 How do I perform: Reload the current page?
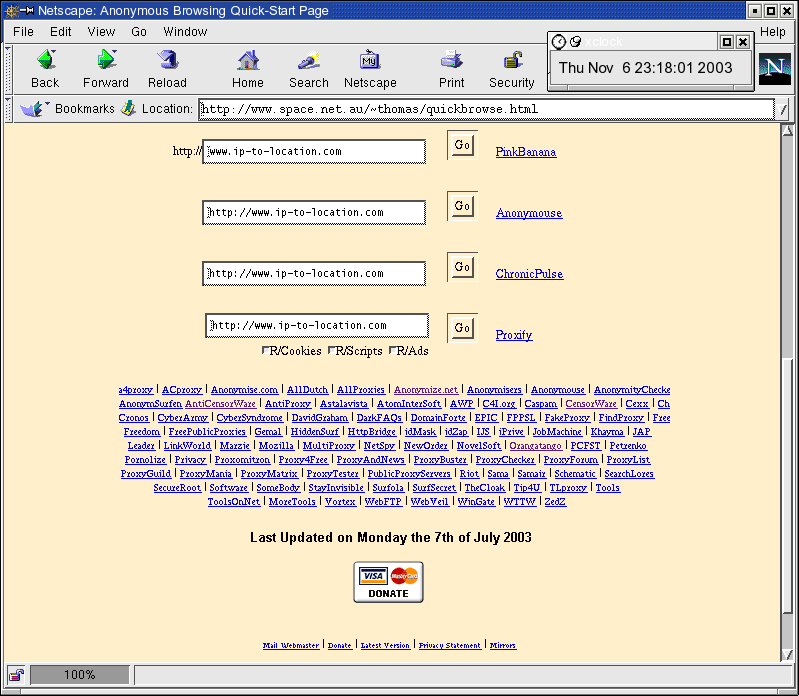(x=168, y=60)
